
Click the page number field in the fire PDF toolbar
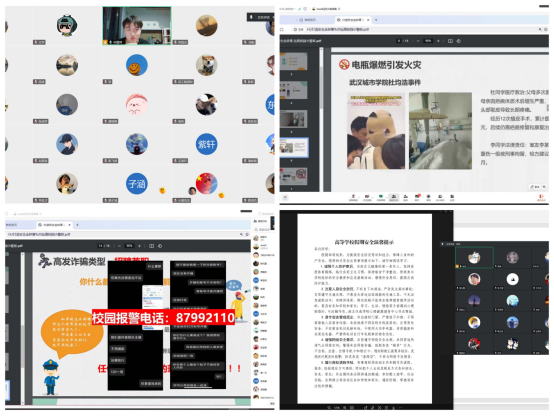[399, 41]
